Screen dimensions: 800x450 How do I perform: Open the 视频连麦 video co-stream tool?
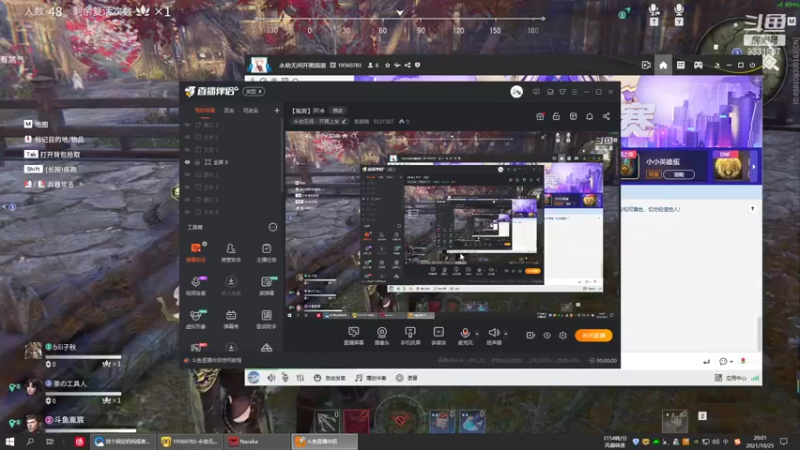pos(195,286)
